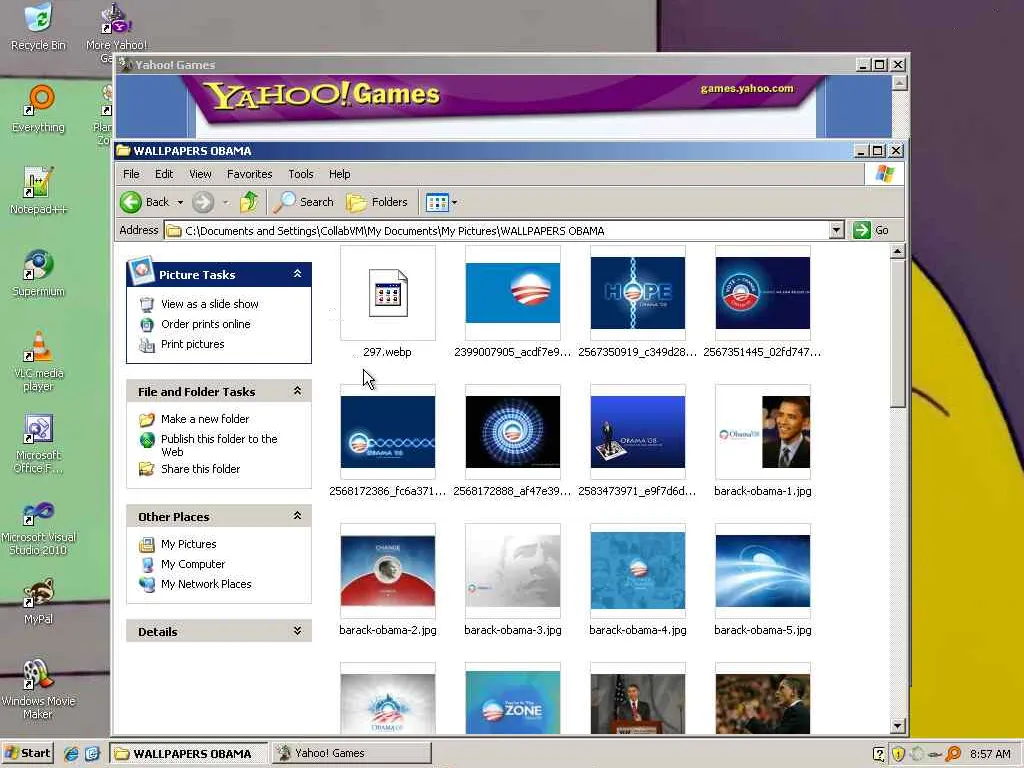Open the Search toolbar button
Image resolution: width=1024 pixels, height=768 pixels.
click(304, 202)
